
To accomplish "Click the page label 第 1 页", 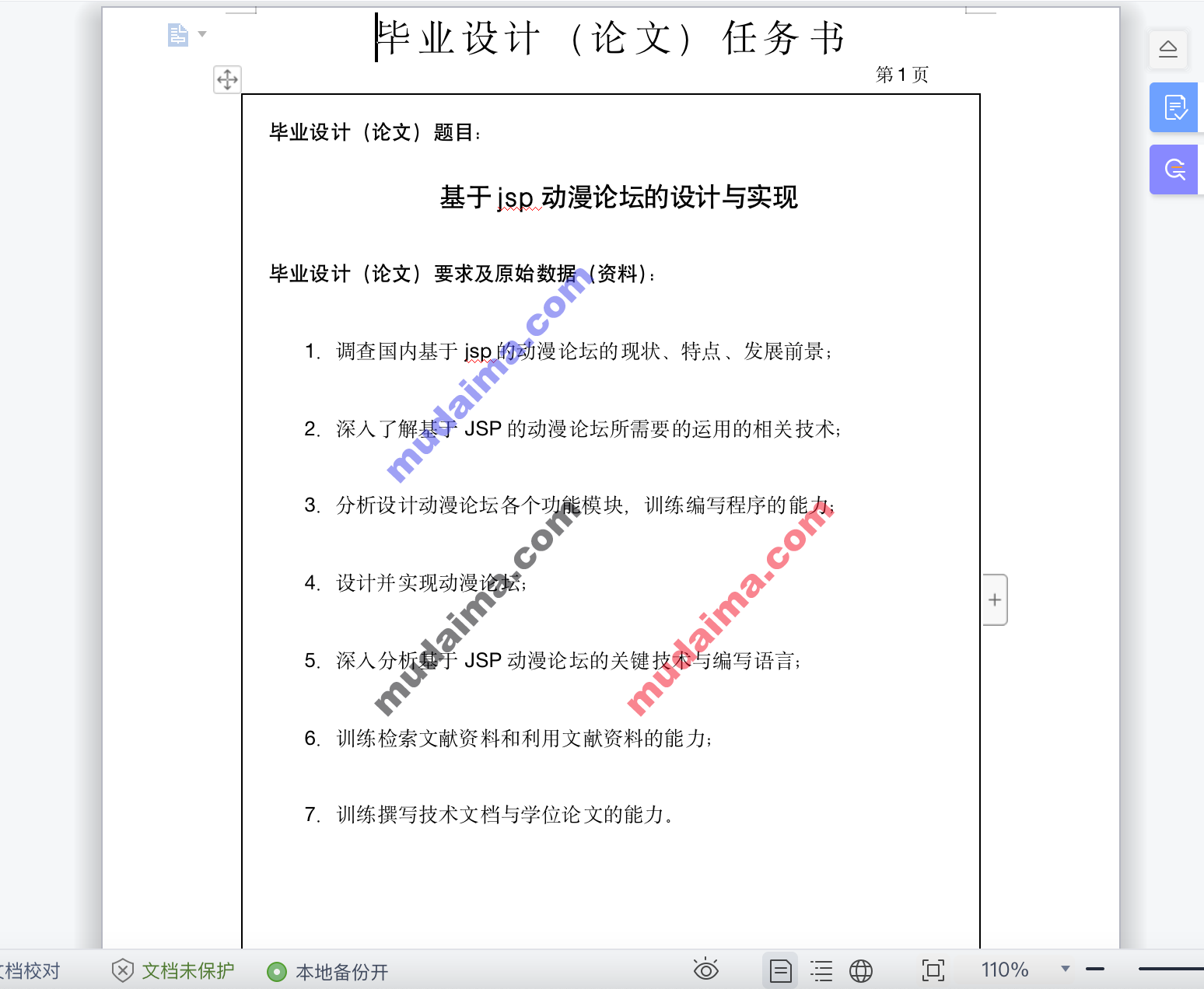I will pyautogui.click(x=902, y=75).
